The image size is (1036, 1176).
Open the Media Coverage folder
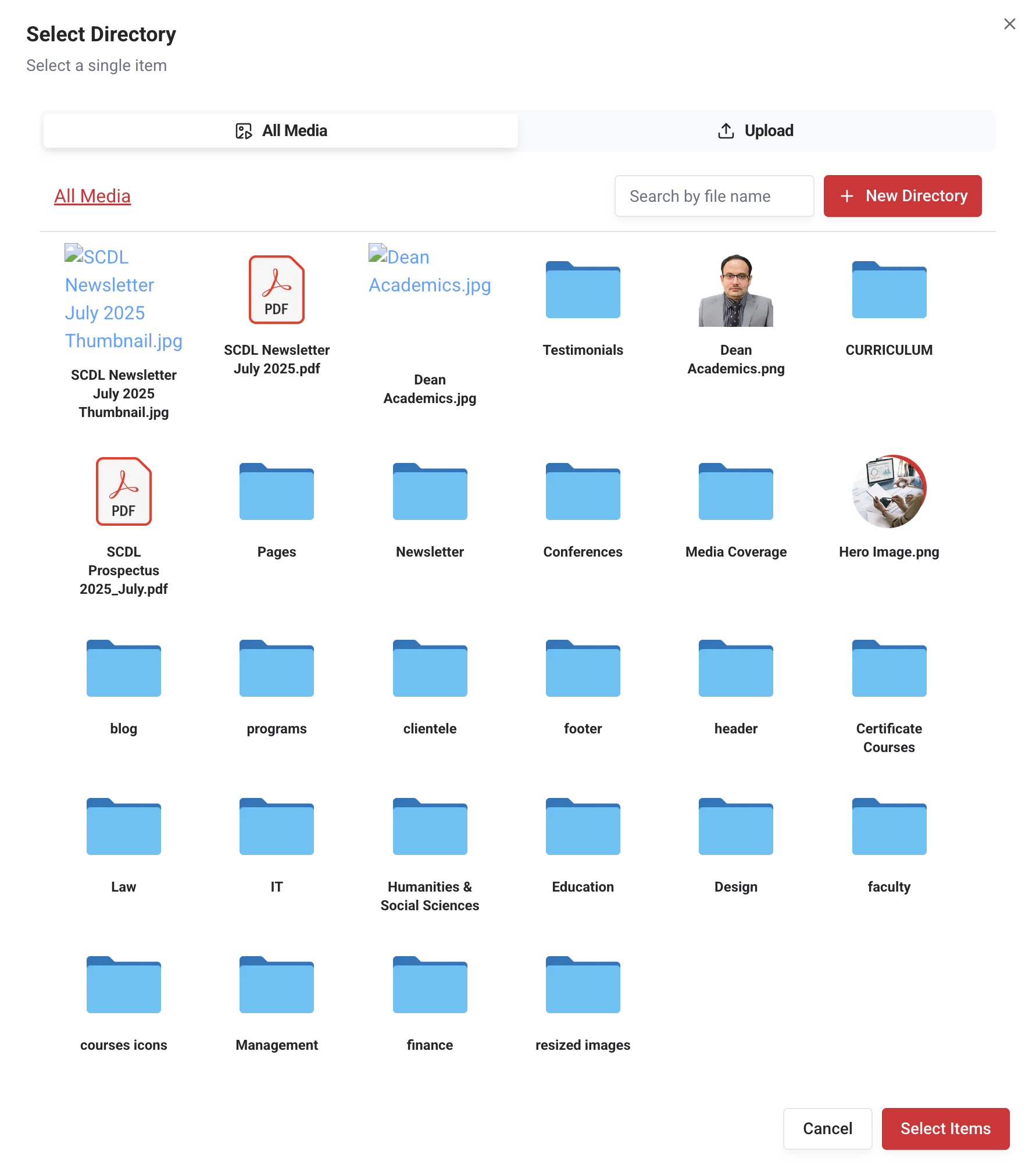tap(735, 491)
